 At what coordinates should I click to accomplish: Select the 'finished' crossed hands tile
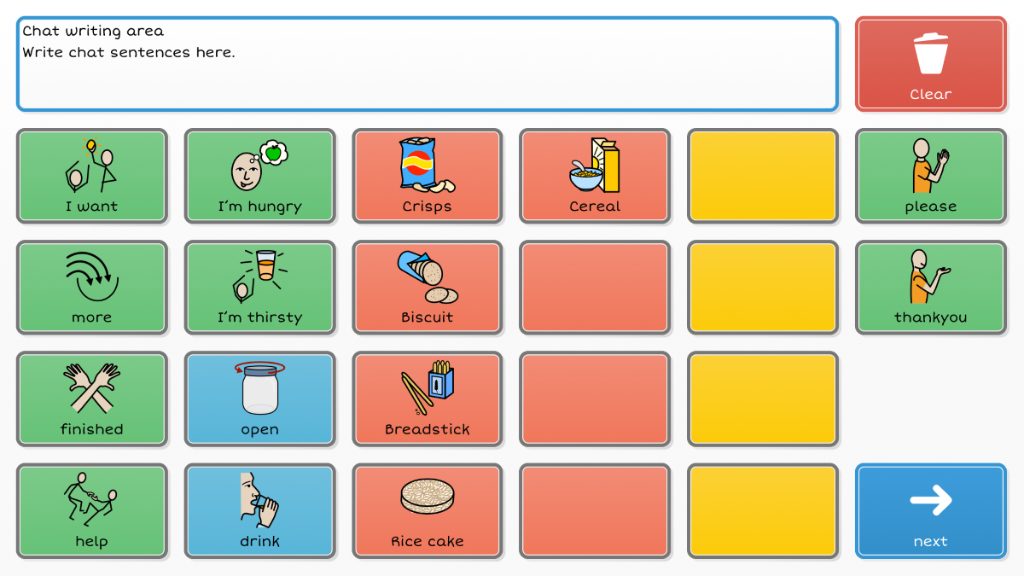click(92, 399)
